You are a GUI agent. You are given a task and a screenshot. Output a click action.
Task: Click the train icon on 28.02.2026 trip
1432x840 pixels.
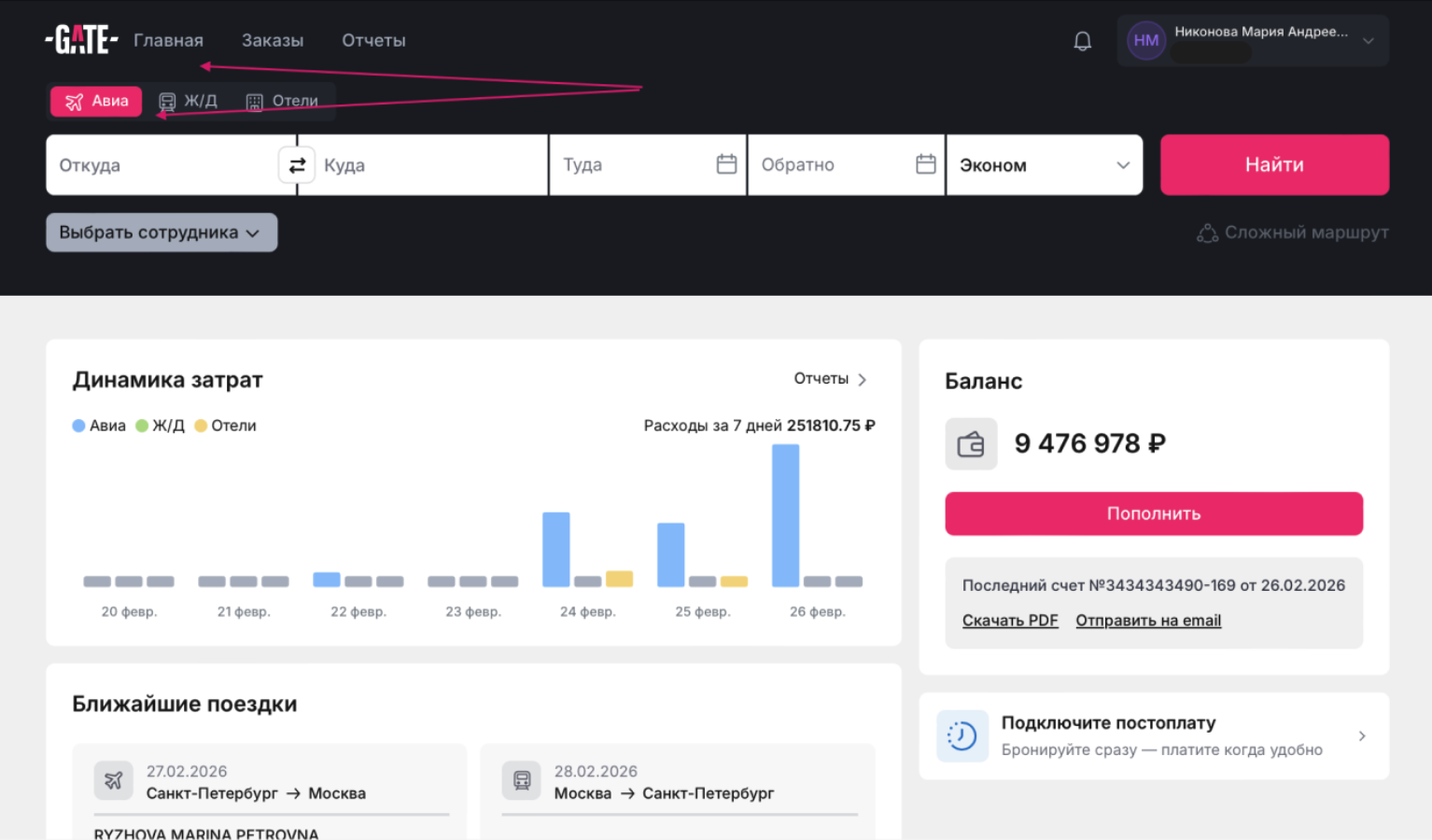[x=521, y=780]
